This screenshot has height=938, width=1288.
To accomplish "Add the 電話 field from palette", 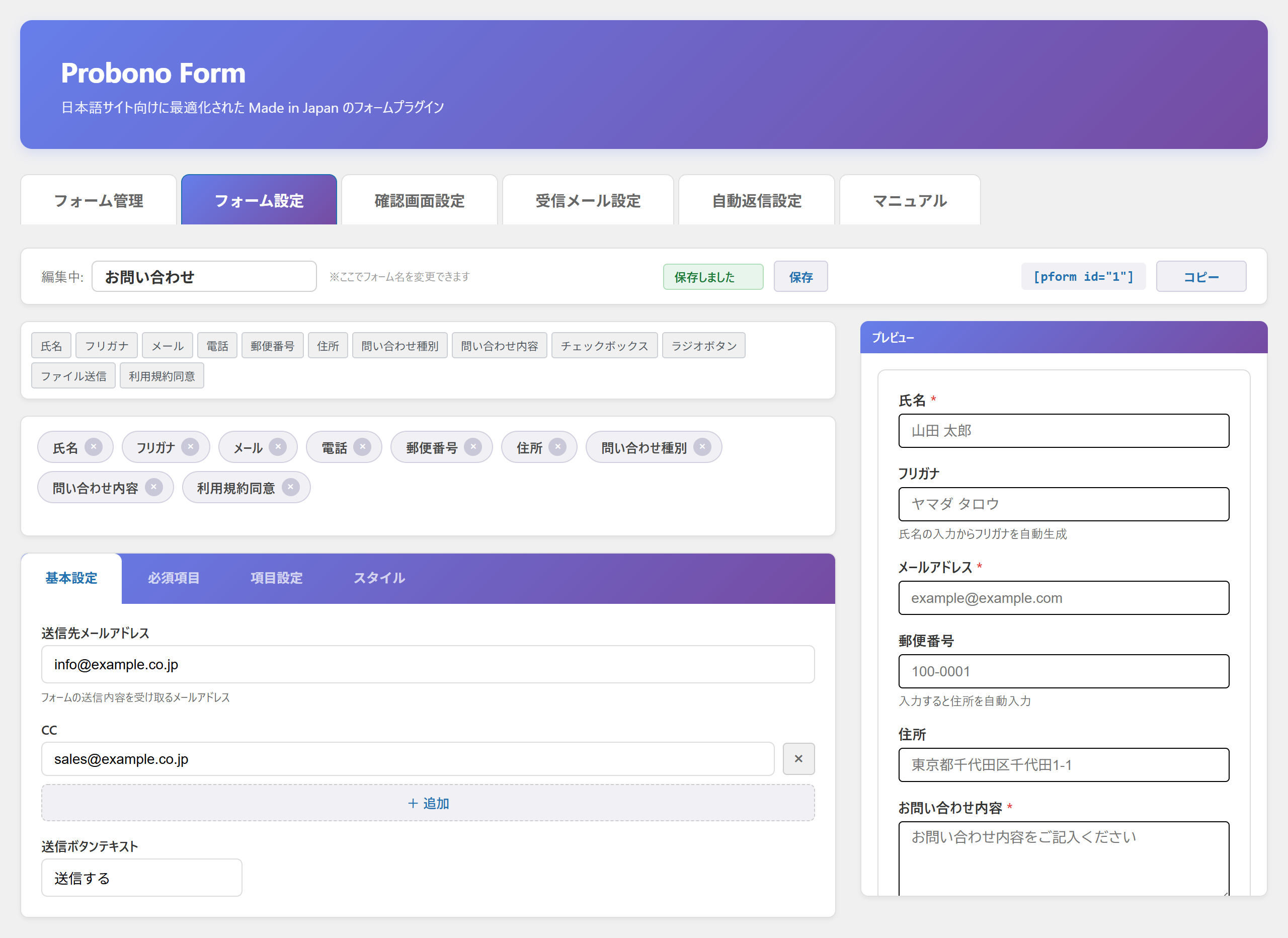I will coord(217,345).
